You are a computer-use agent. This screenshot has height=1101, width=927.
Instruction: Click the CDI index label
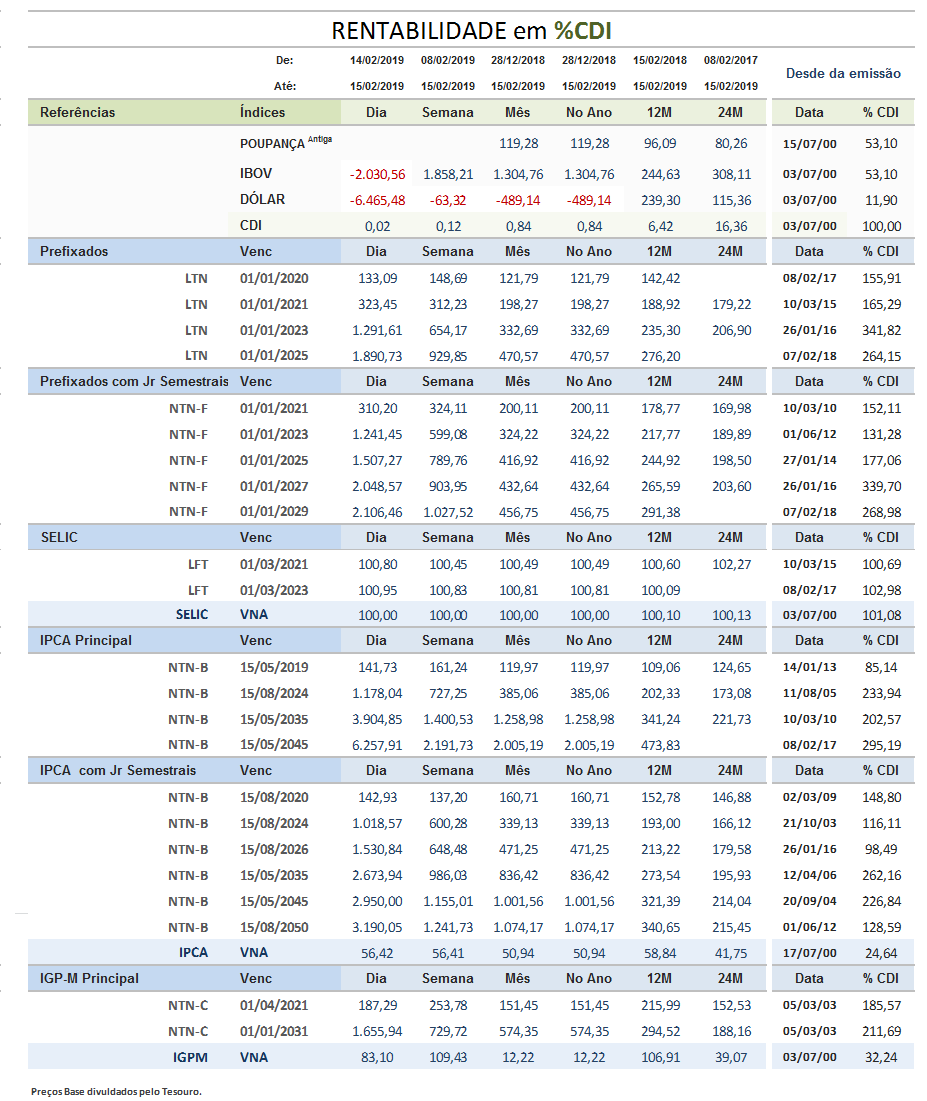click(x=251, y=225)
